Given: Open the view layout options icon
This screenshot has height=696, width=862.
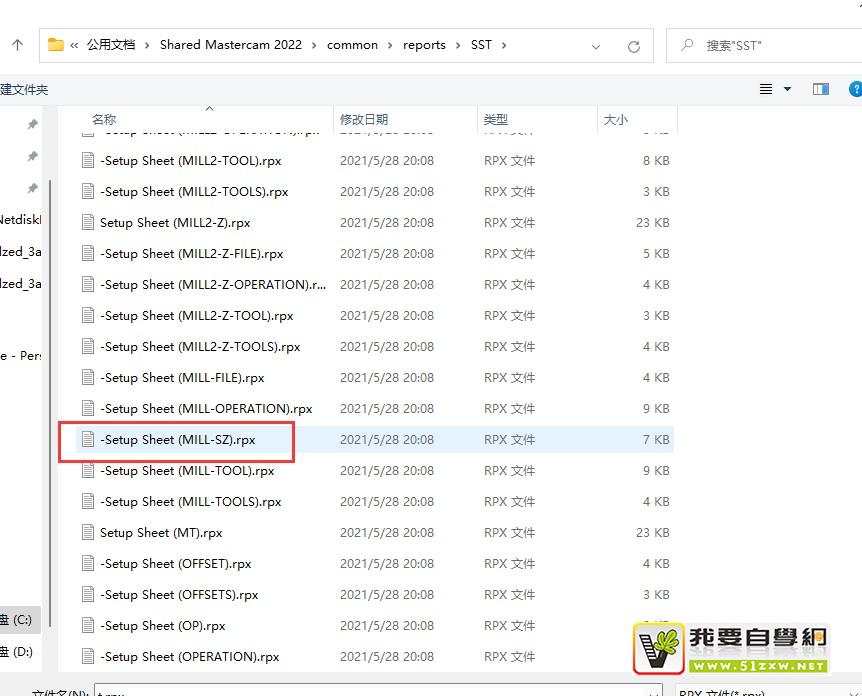Looking at the screenshot, I should [766, 89].
